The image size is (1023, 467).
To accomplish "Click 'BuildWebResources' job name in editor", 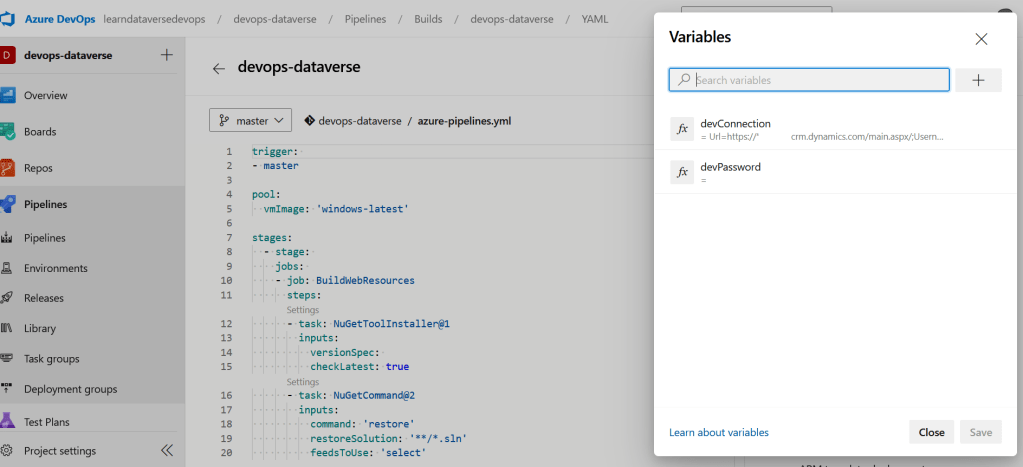I will pos(365,280).
